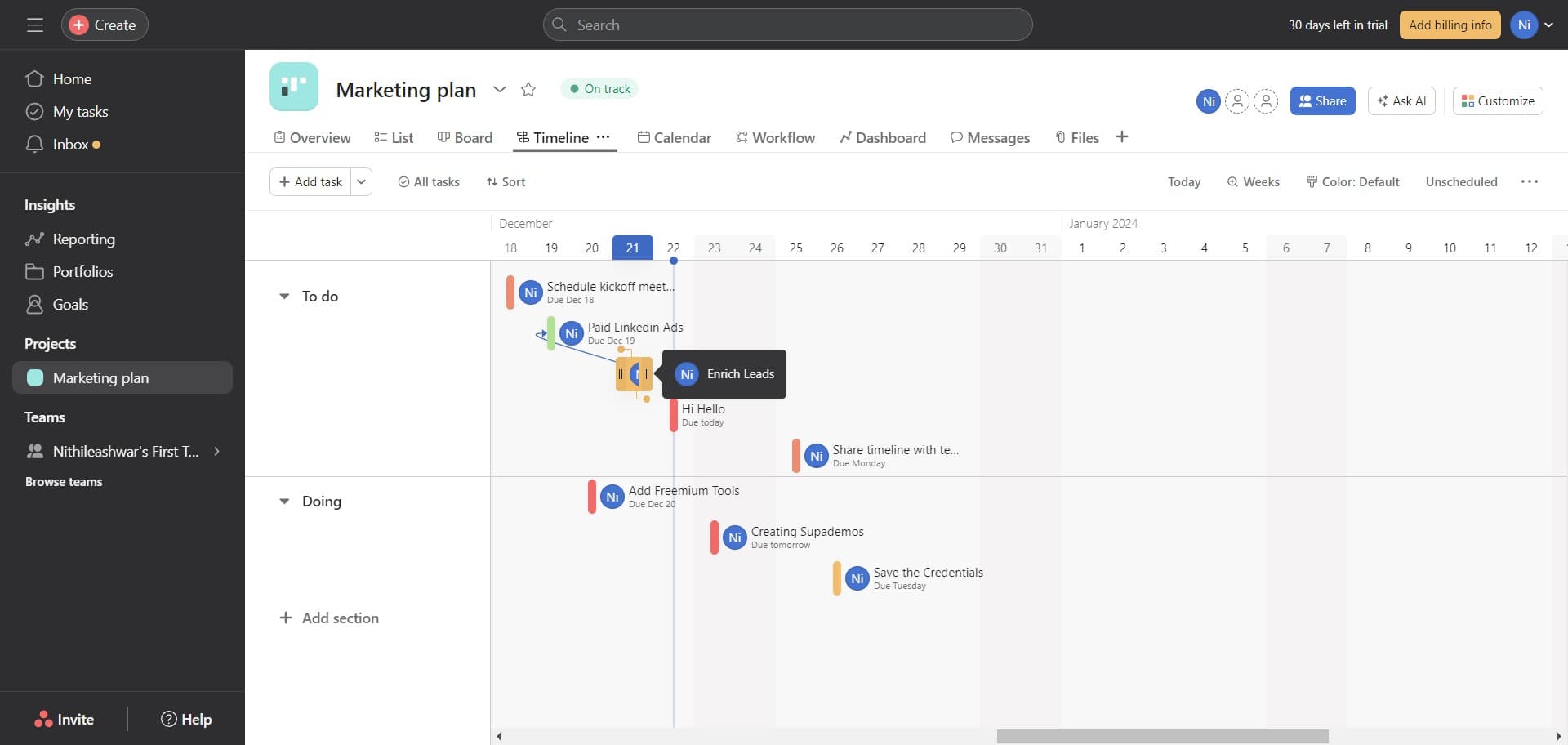Click the Add billing info button
The image size is (1568, 745).
1450,25
